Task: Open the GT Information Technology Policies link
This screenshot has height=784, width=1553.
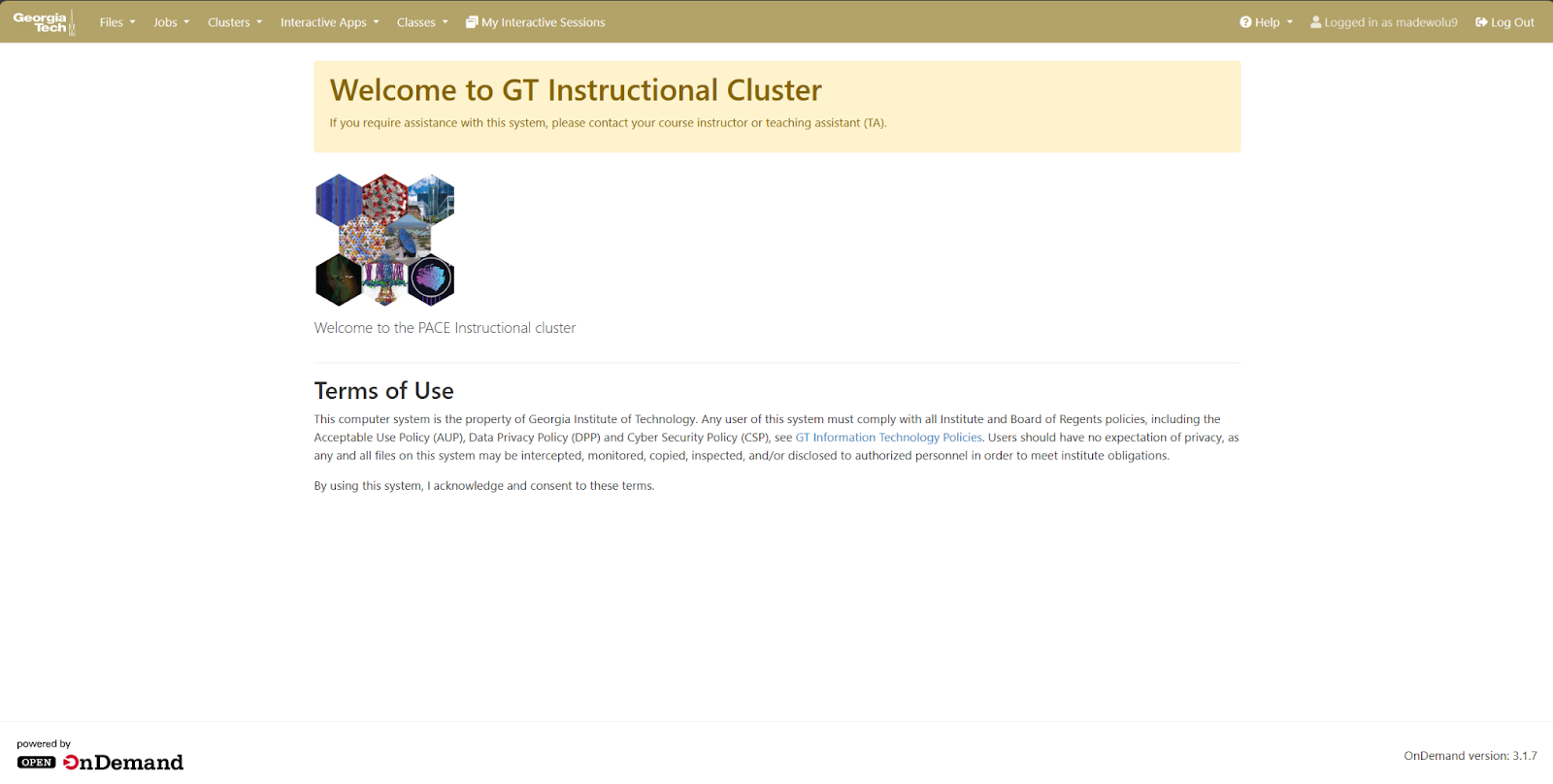Action: click(x=888, y=438)
